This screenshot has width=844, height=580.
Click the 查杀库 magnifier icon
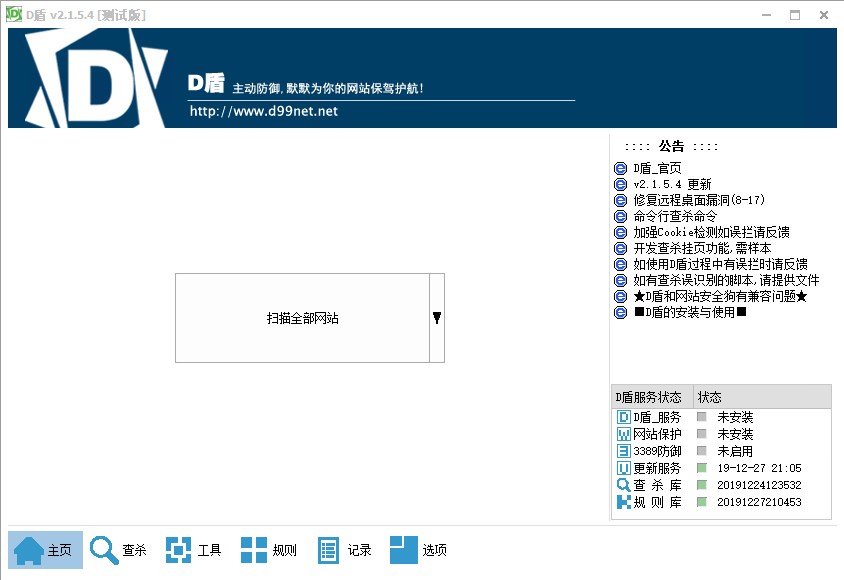click(x=623, y=485)
